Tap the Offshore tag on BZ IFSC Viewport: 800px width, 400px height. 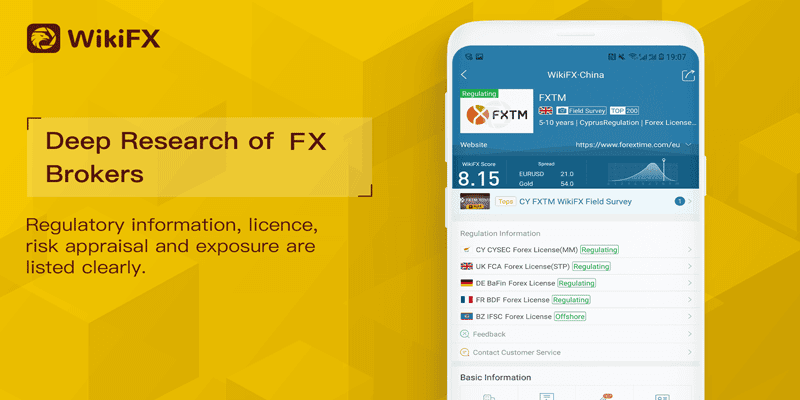[x=570, y=316]
